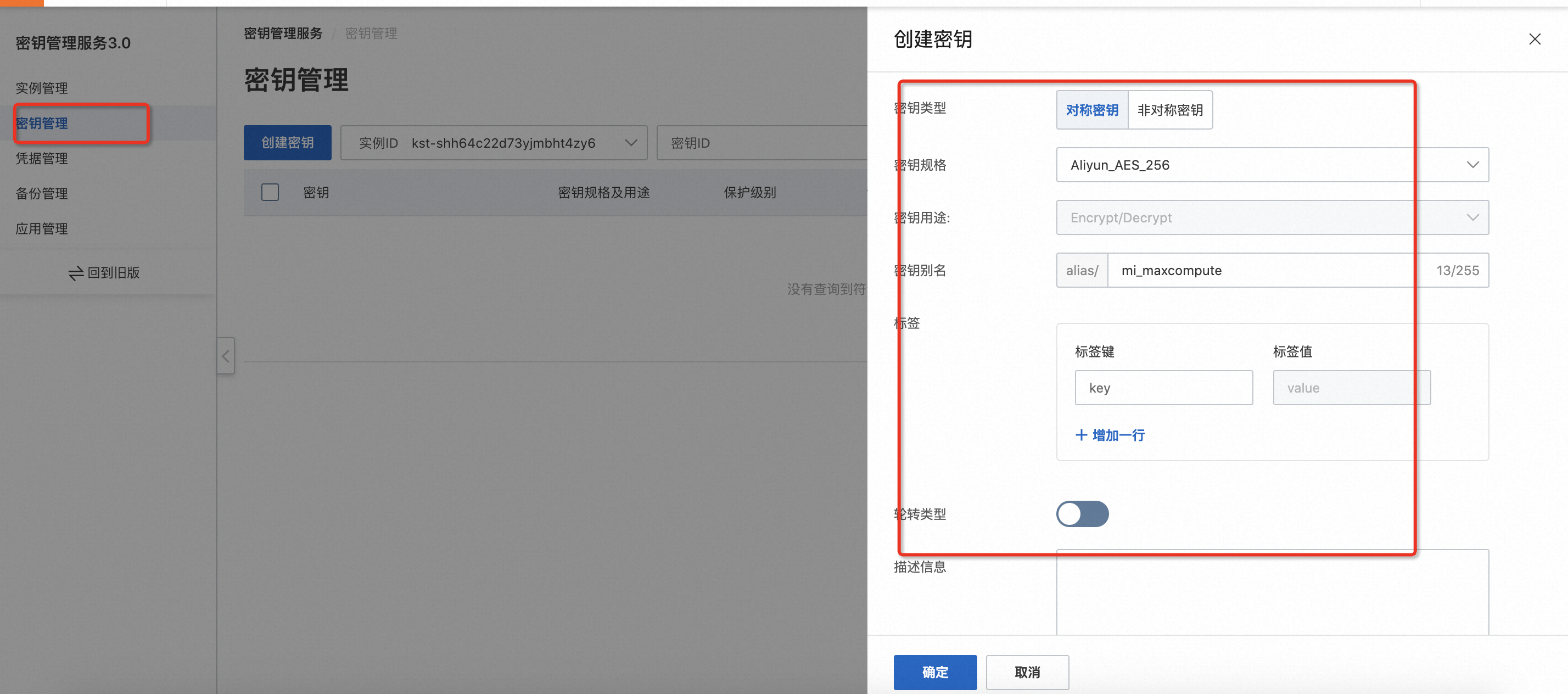
Task: Focus the 标签键 key input field
Action: tap(1164, 388)
